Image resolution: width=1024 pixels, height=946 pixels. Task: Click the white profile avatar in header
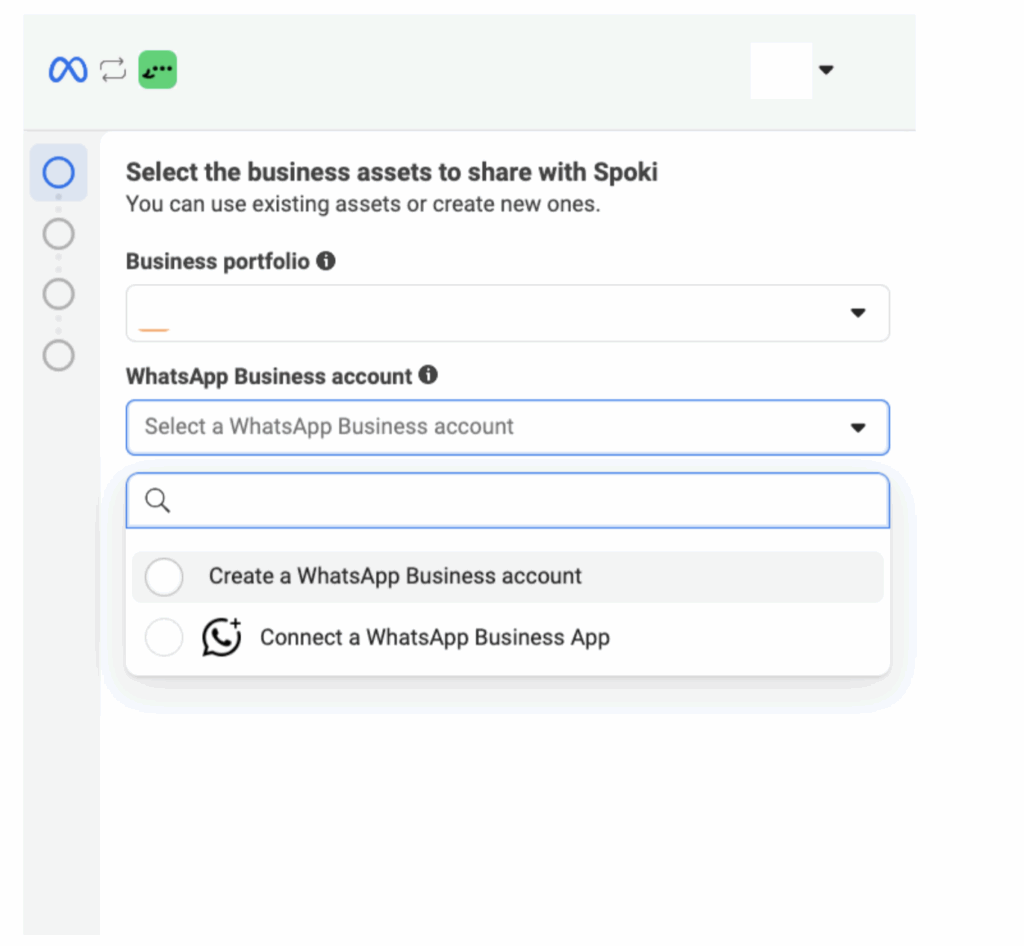coord(781,70)
